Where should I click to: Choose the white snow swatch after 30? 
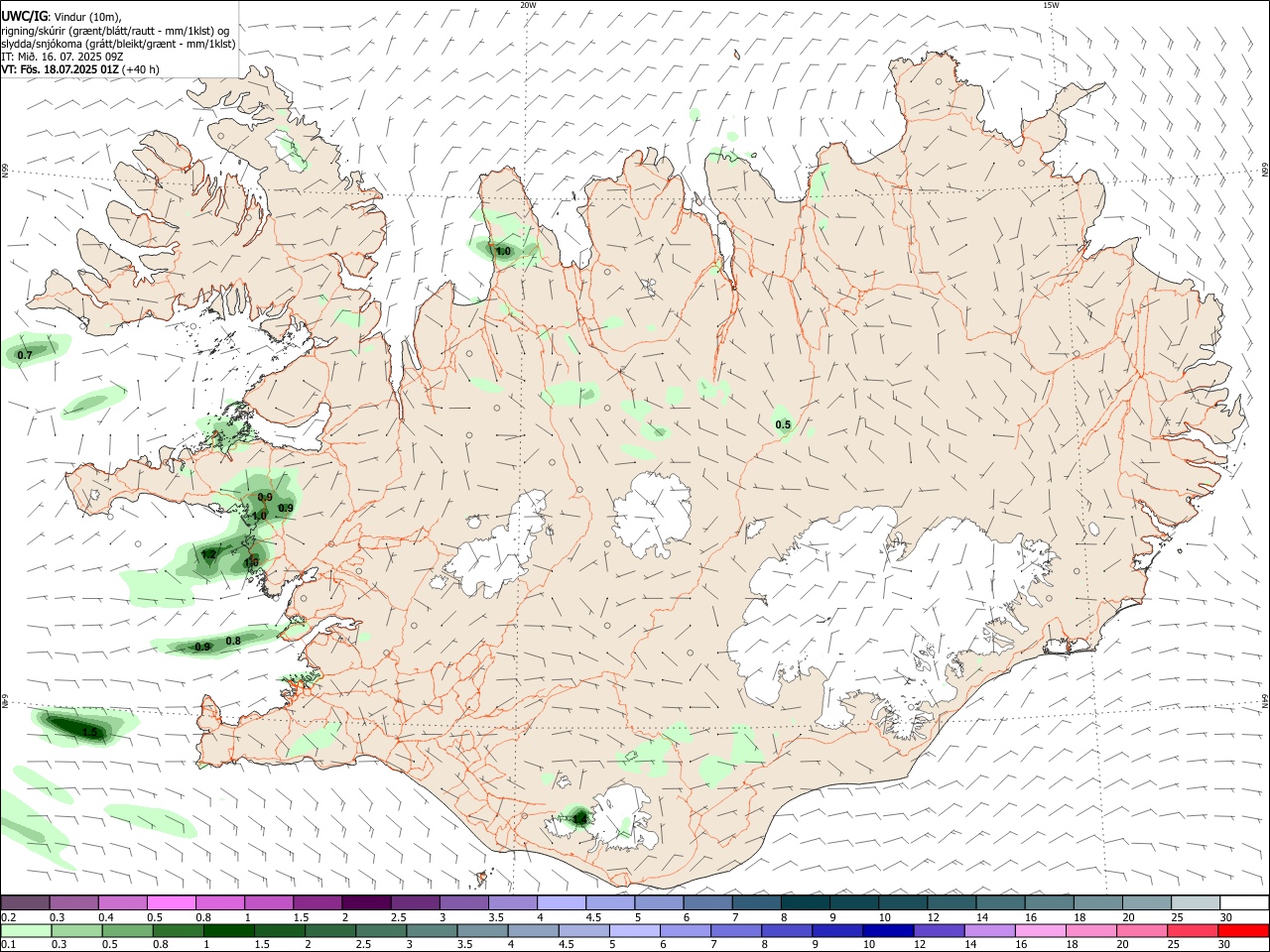1244,902
